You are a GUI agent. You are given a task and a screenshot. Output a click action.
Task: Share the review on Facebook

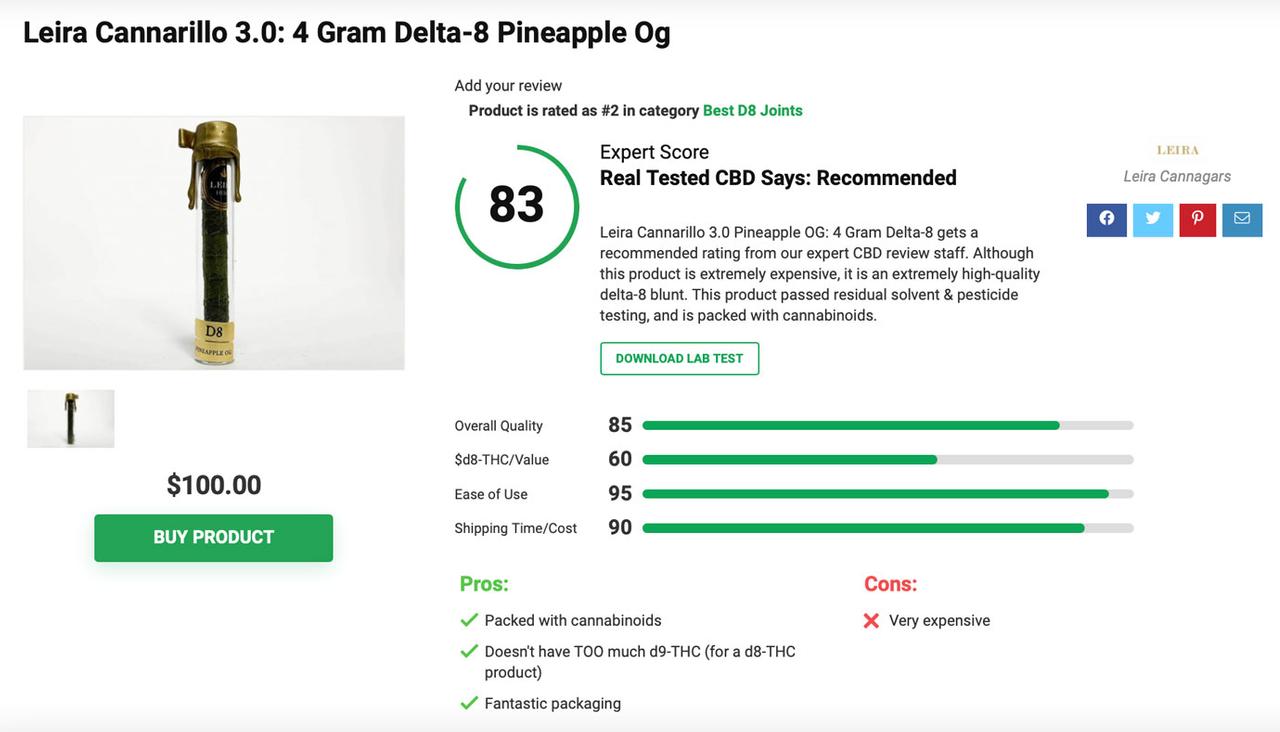click(x=1106, y=220)
